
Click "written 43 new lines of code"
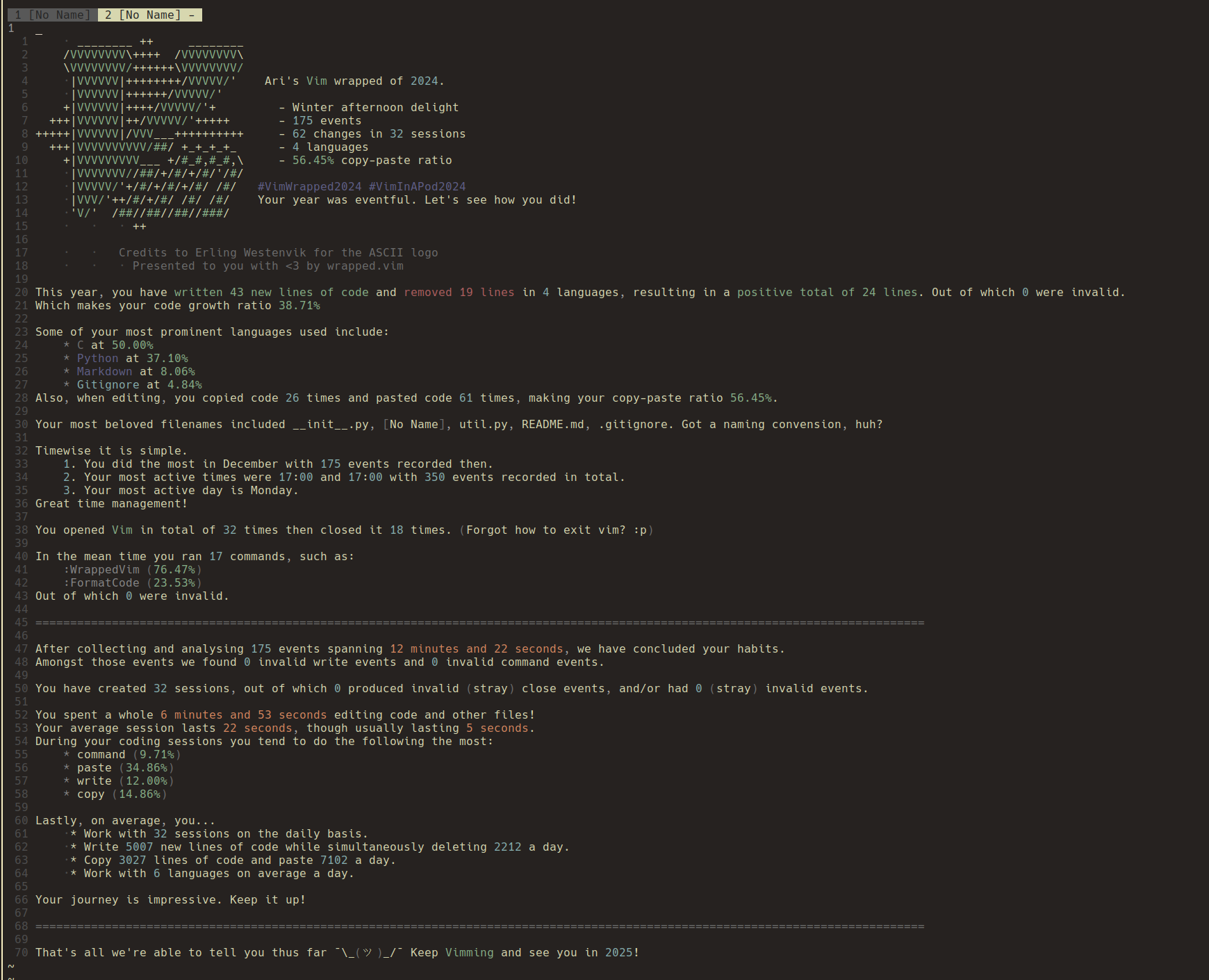tap(271, 292)
